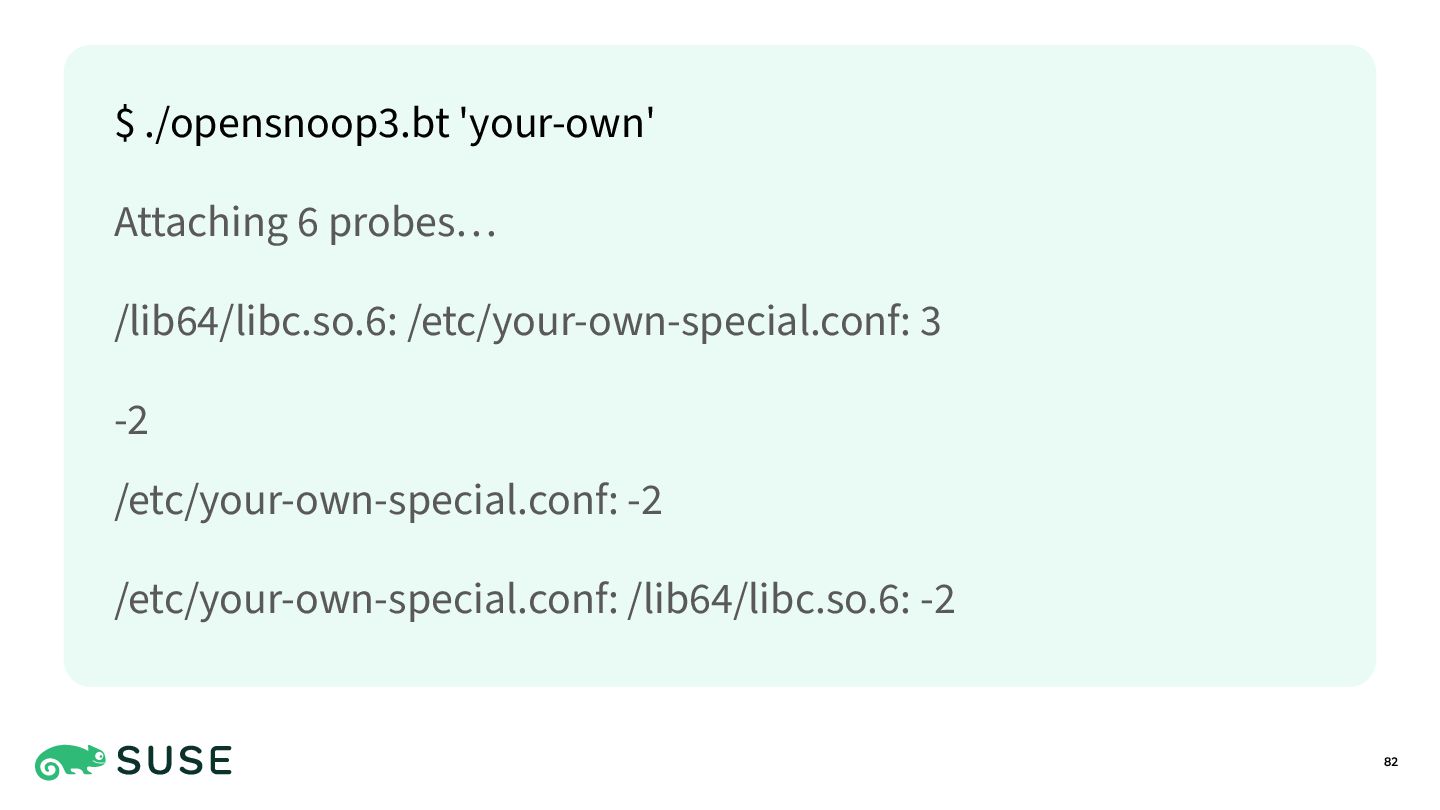The width and height of the screenshot is (1440, 810).
Task: Click '-2' after special.conf on fifth line
Action: coord(645,501)
